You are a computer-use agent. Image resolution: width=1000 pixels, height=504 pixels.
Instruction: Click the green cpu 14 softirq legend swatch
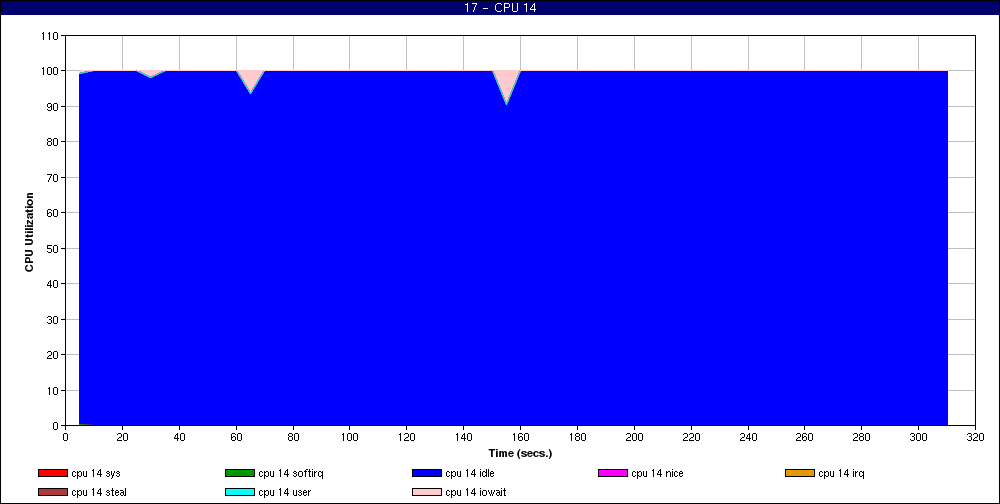pos(240,473)
